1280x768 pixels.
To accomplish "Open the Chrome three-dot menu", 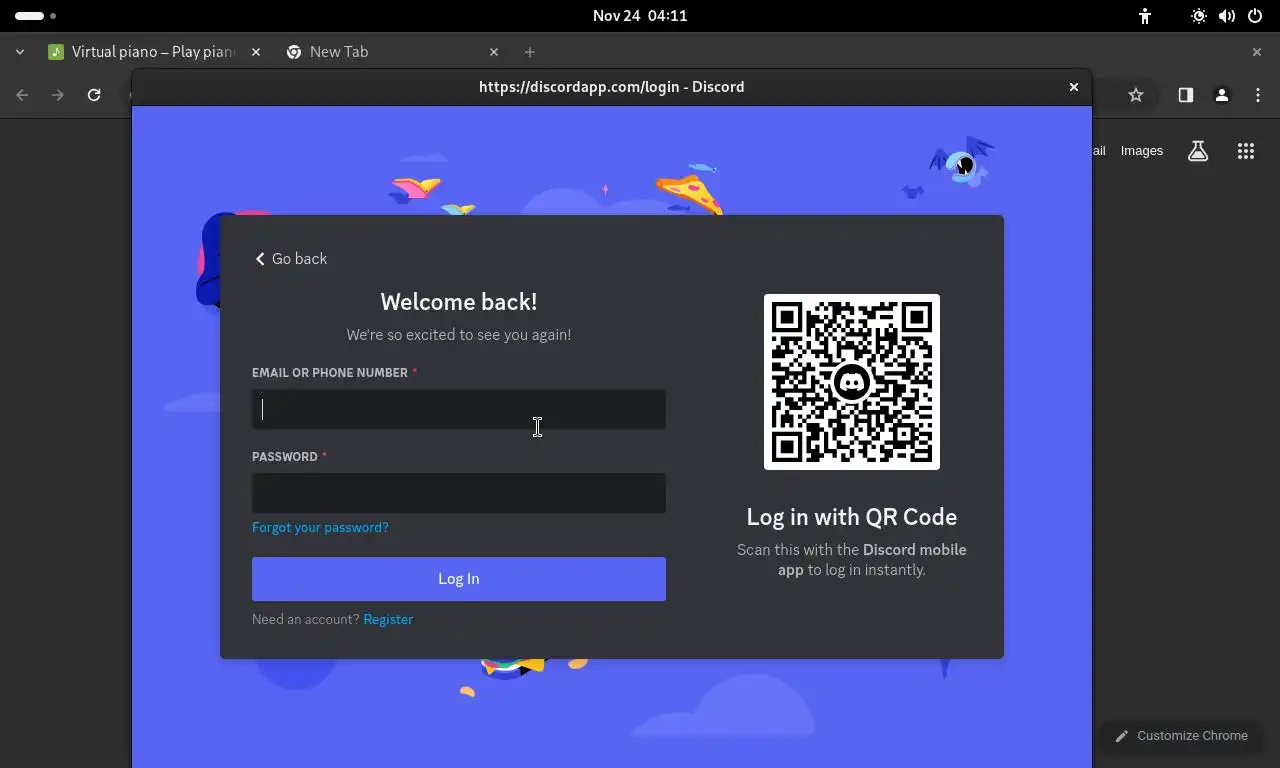I will pos(1258,95).
